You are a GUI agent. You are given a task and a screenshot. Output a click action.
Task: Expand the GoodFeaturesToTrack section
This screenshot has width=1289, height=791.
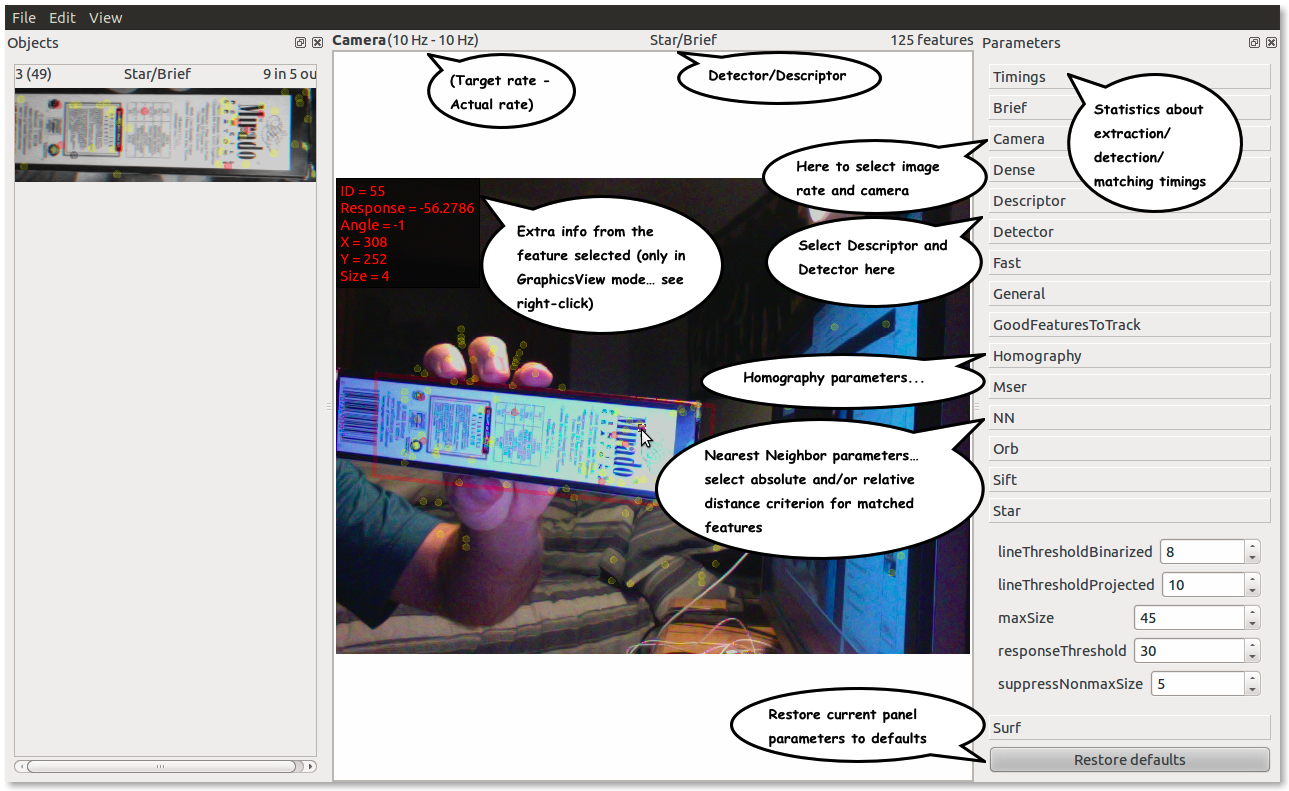point(1130,325)
